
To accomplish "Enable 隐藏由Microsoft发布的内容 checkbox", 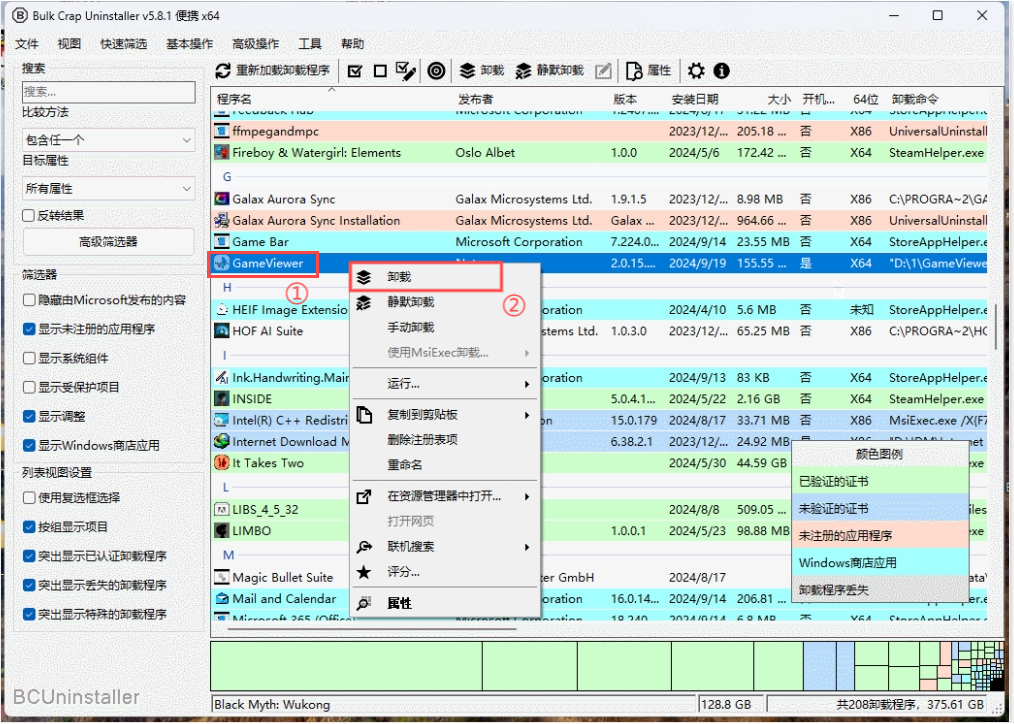I will coord(29,300).
